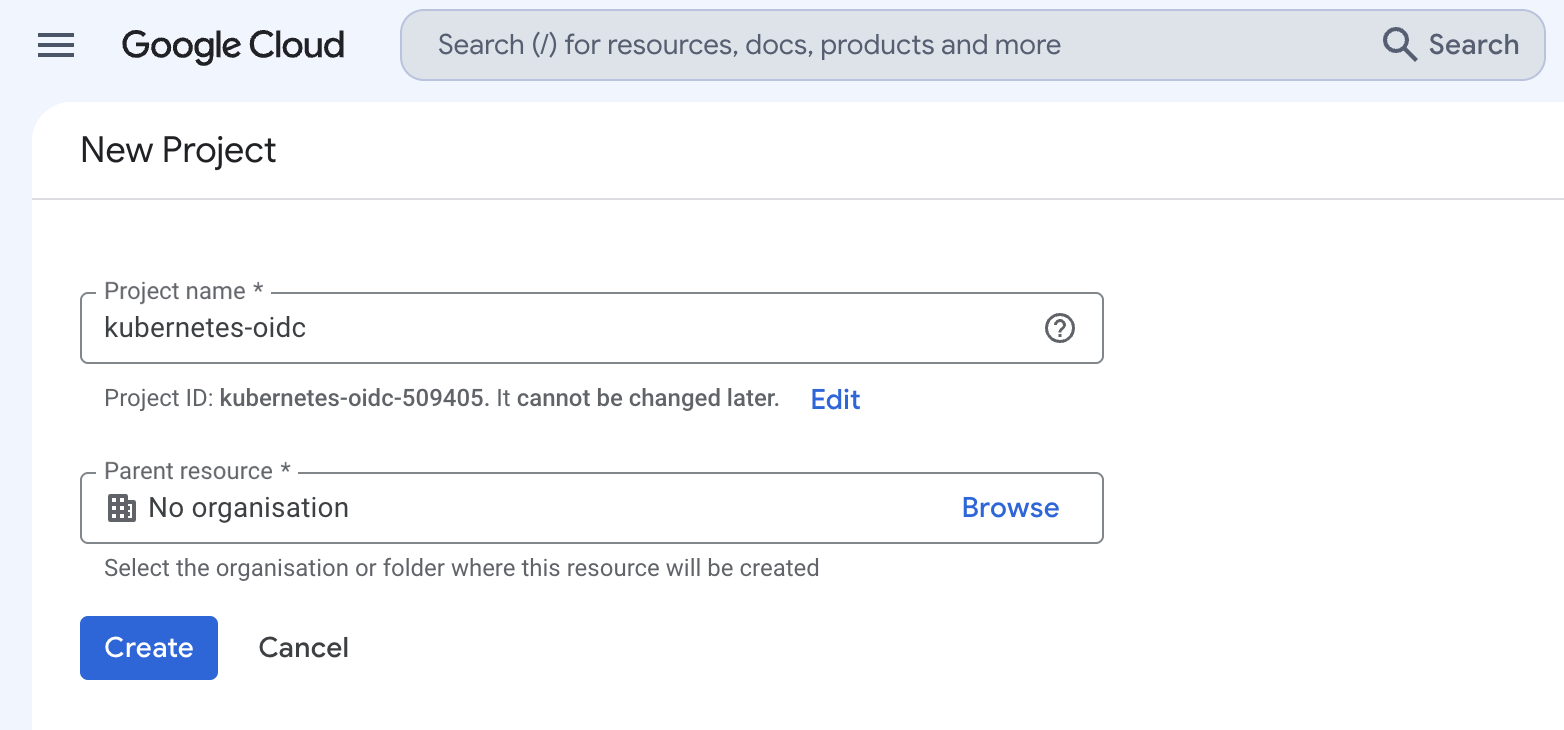This screenshot has width=1564, height=730.
Task: Click the Project name help icon
Action: [1059, 328]
